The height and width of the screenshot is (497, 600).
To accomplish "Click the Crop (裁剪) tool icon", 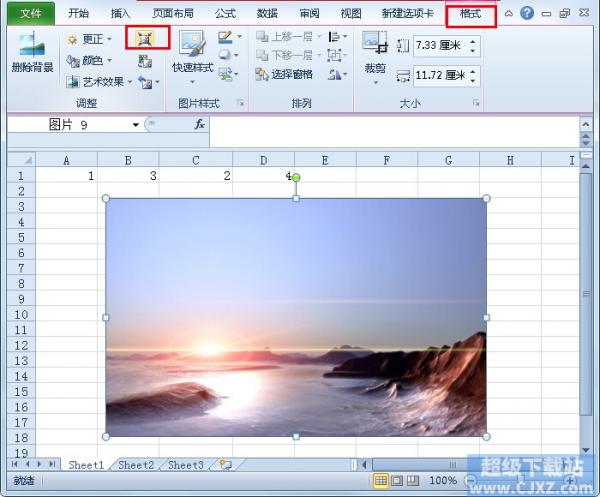I will [375, 42].
